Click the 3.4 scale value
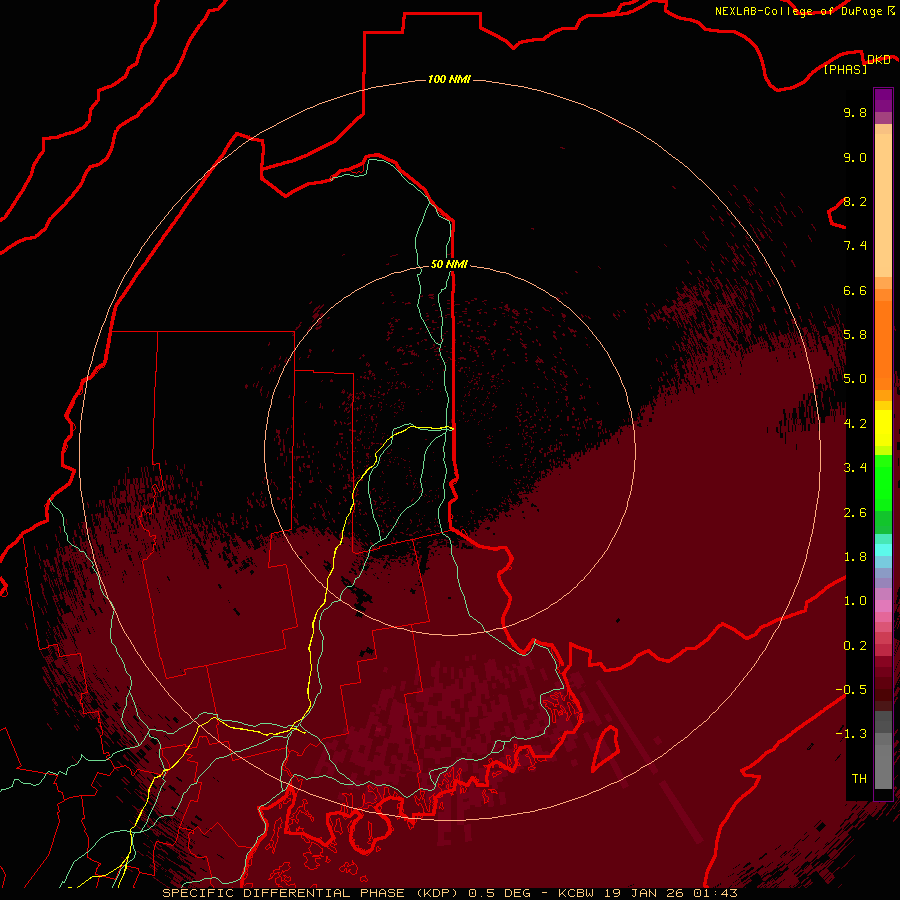This screenshot has height=900, width=900. click(855, 468)
